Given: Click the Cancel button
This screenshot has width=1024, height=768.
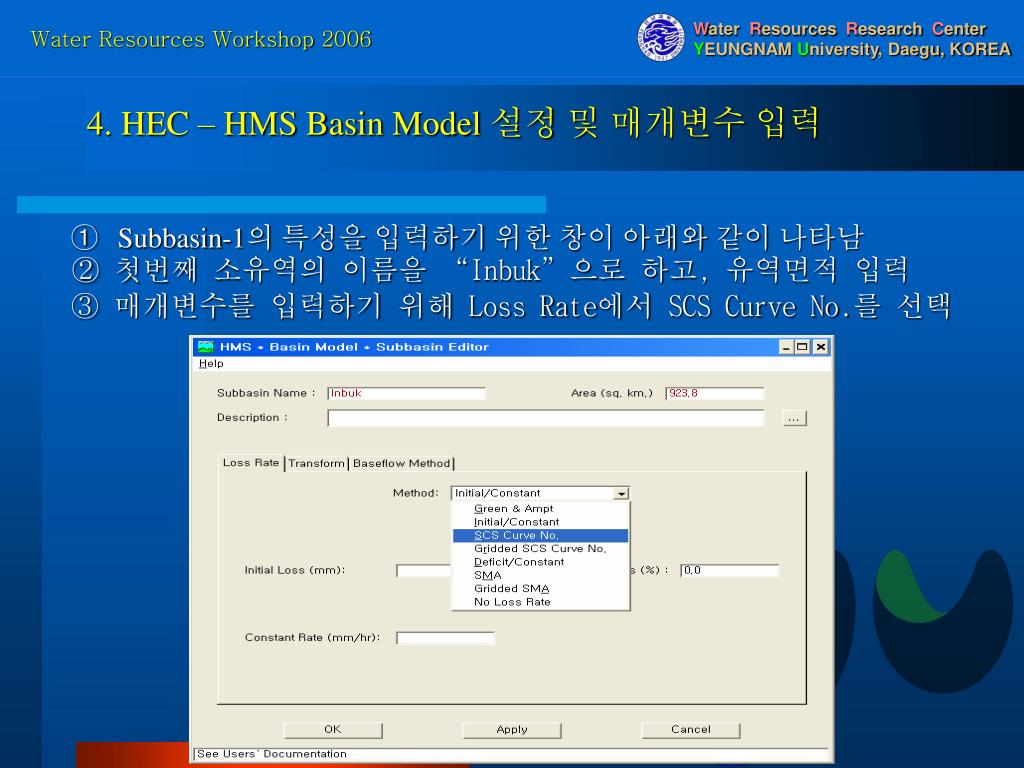Looking at the screenshot, I should tap(691, 729).
